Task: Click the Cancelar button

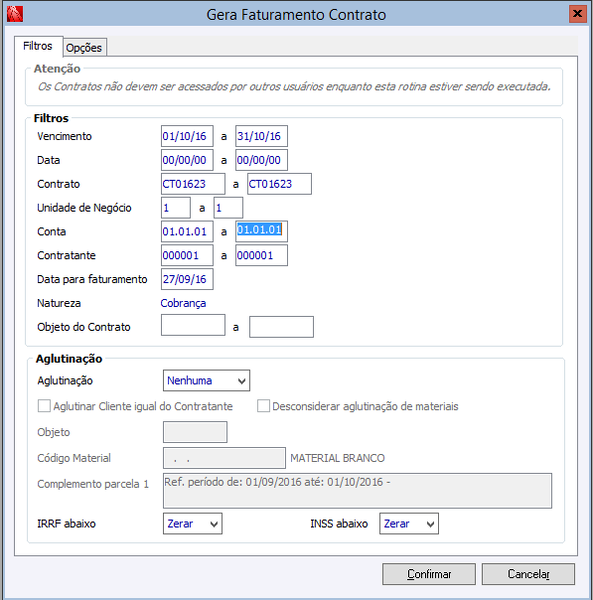Action: 528,574
